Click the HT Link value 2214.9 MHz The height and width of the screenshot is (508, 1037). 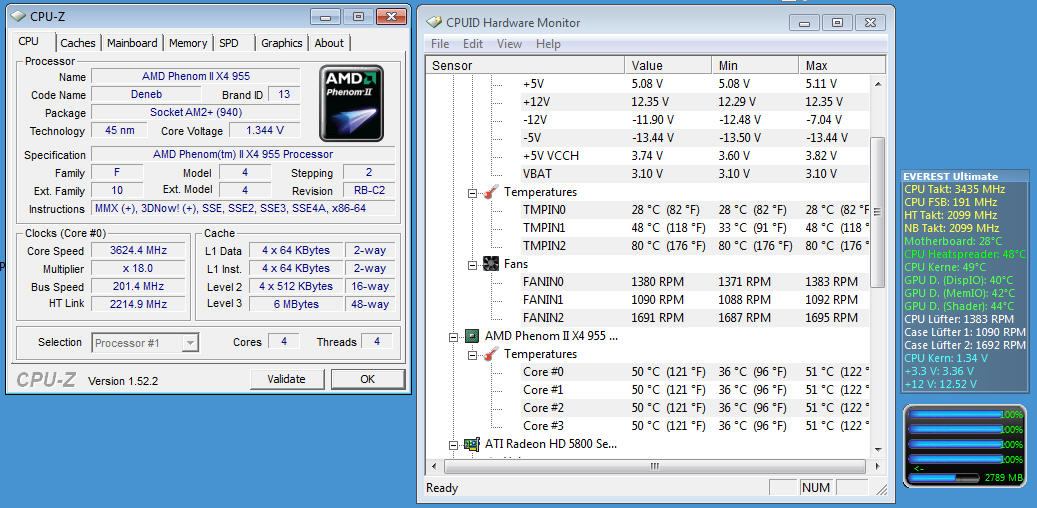138,304
